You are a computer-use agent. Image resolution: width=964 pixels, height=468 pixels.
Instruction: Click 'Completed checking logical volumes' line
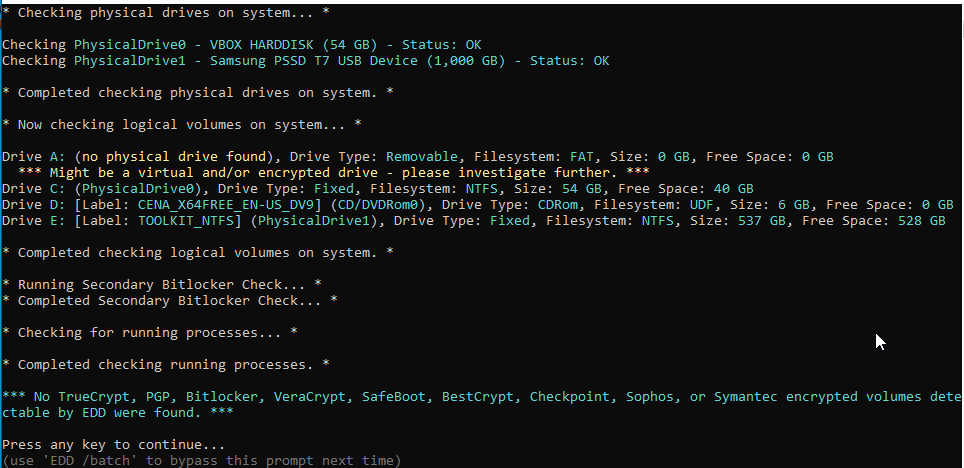(198, 252)
